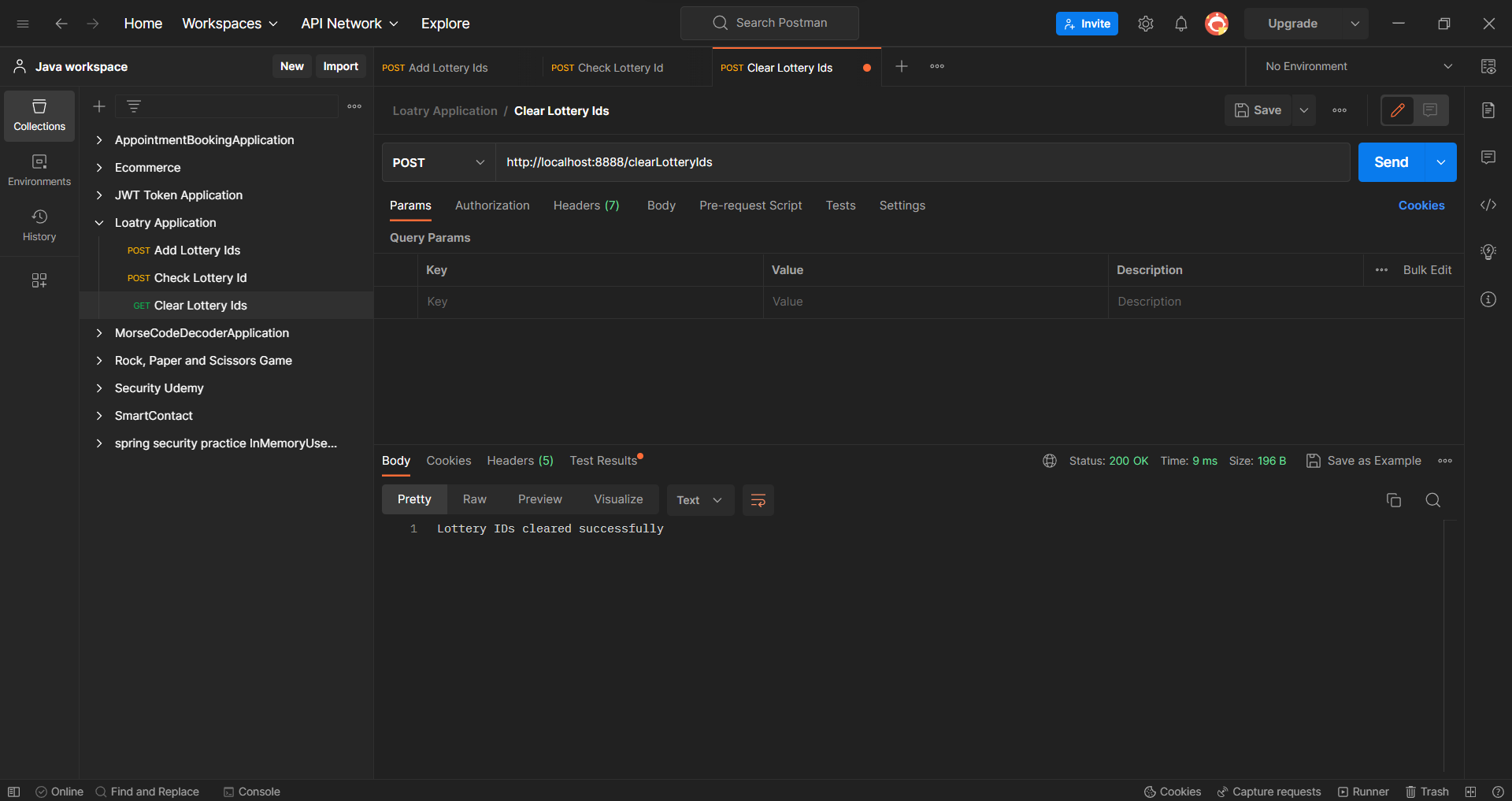
Task: Open the code snippet panel on the right
Action: [x=1488, y=205]
